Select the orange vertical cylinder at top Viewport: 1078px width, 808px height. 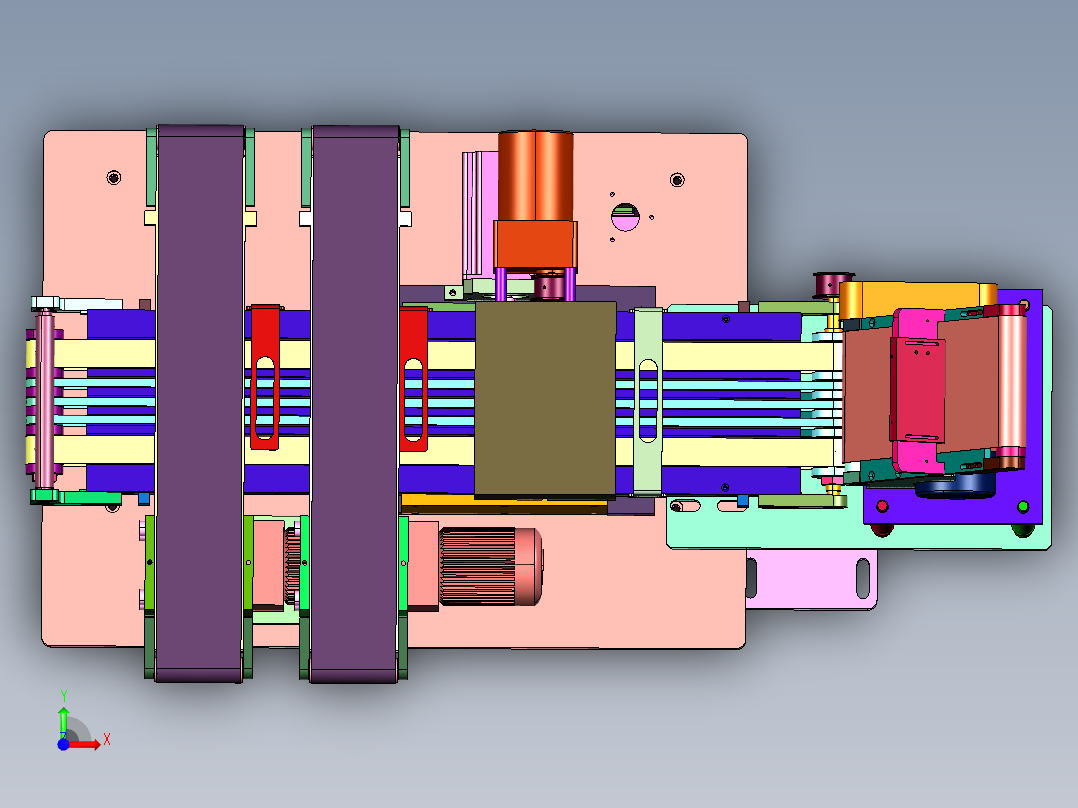click(536, 175)
